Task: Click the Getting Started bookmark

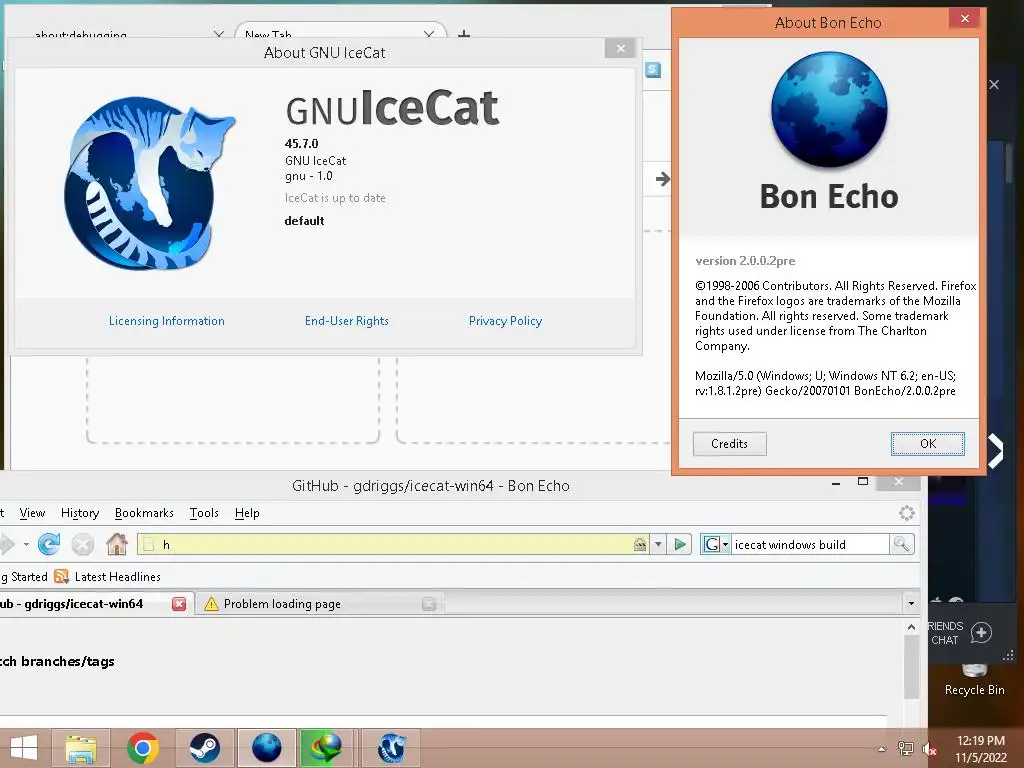Action: pos(24,577)
